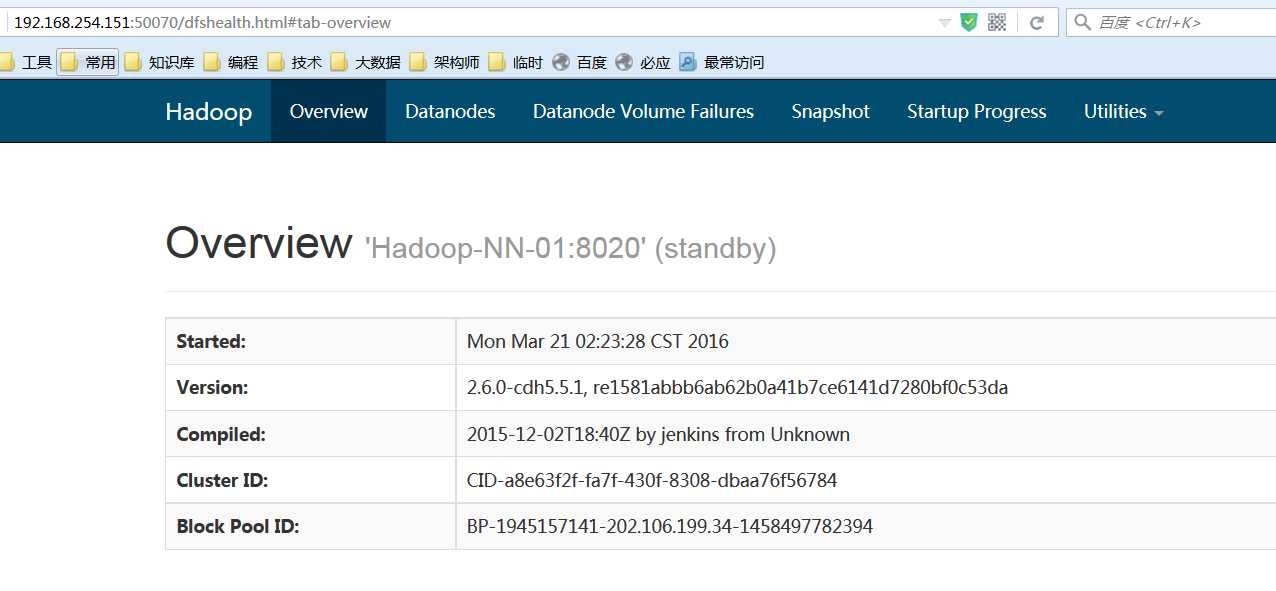Open the 百度 bookmark
1276x591 pixels.
580,62
